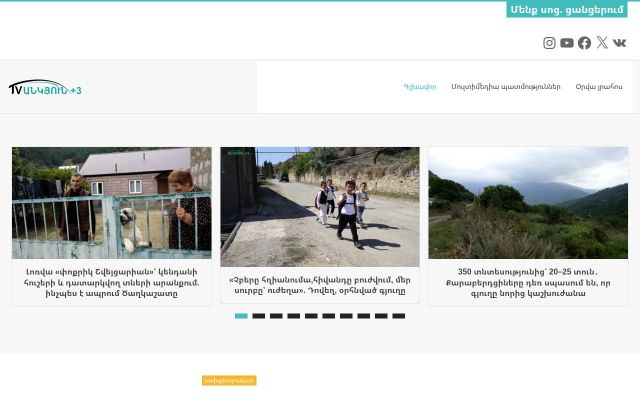Go to the last carousel slide indicator
Image resolution: width=640 pixels, height=400 pixels.
click(399, 316)
